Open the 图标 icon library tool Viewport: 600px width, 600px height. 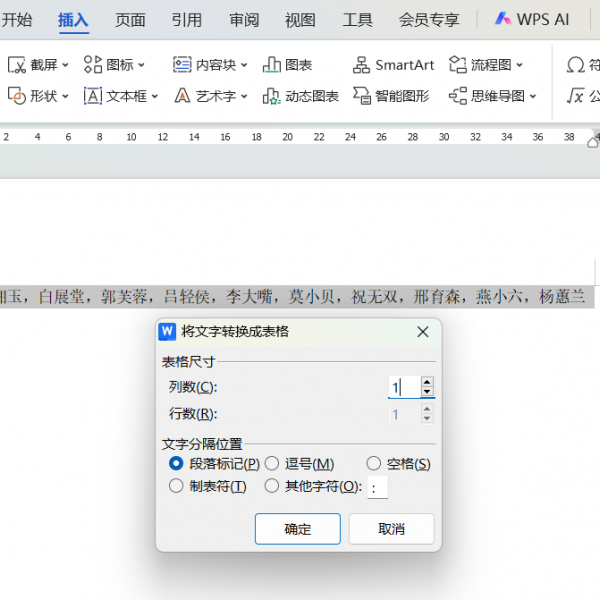93,65
